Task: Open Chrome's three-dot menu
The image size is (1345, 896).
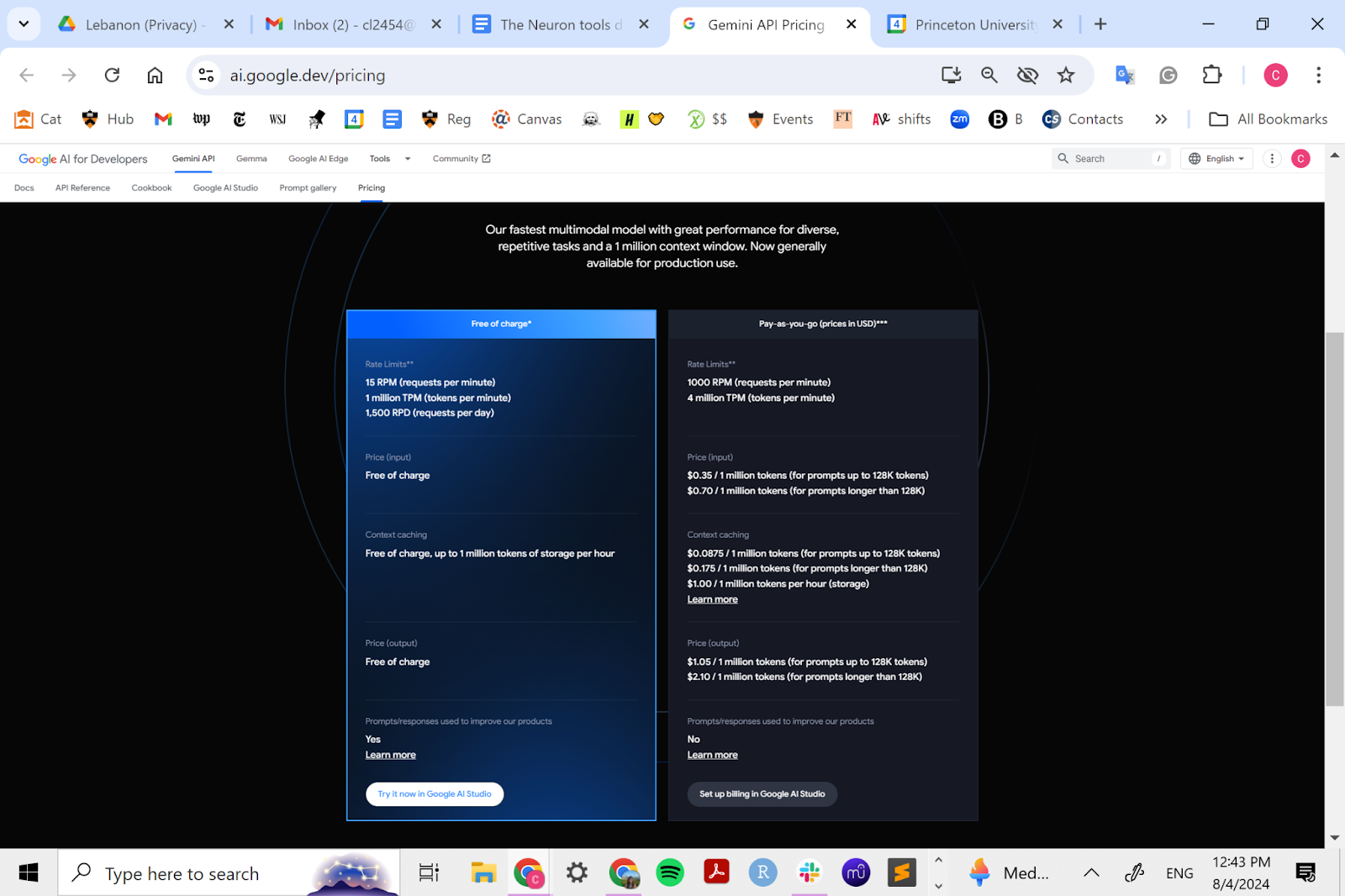Action: point(1318,76)
